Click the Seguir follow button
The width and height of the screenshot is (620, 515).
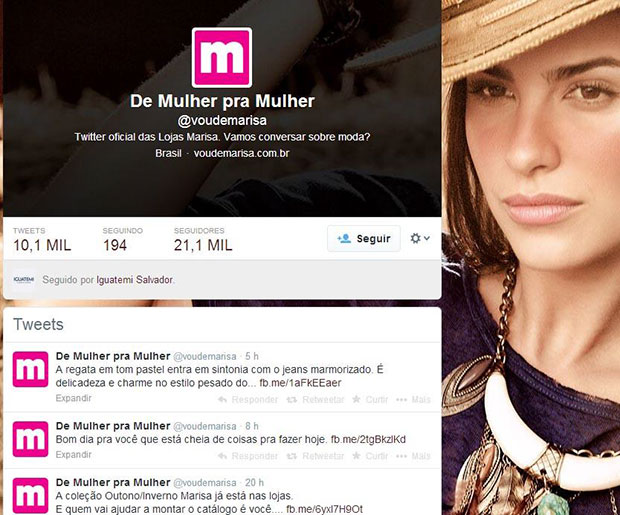[x=363, y=239]
